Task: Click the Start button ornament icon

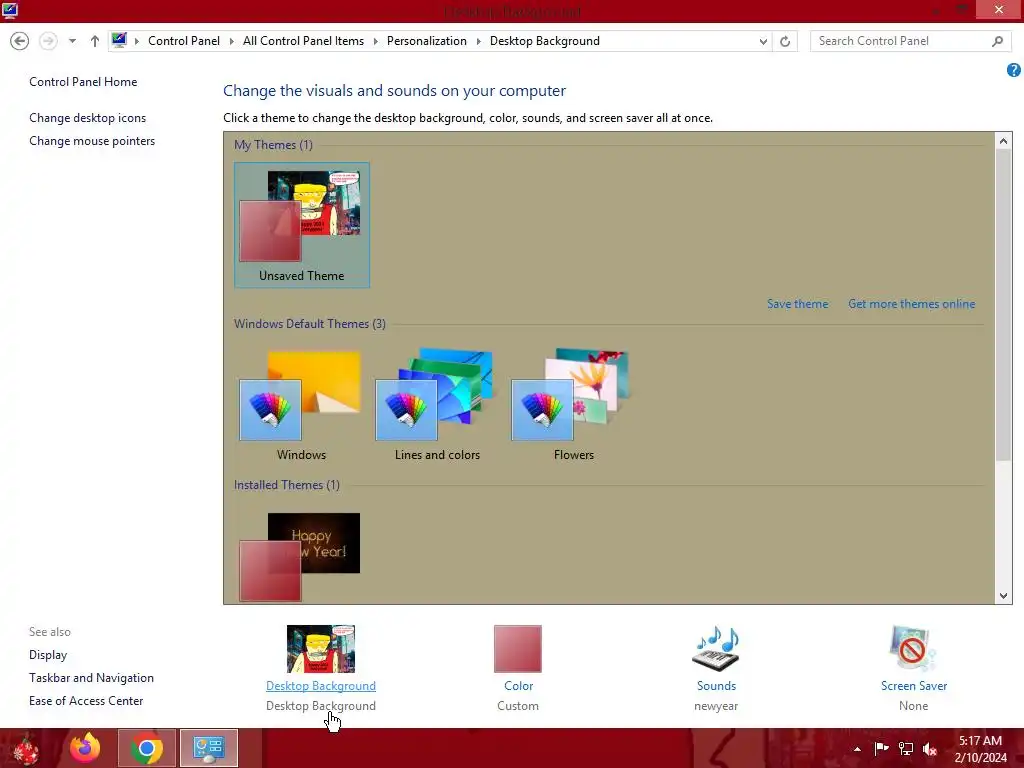Action: tap(25, 748)
